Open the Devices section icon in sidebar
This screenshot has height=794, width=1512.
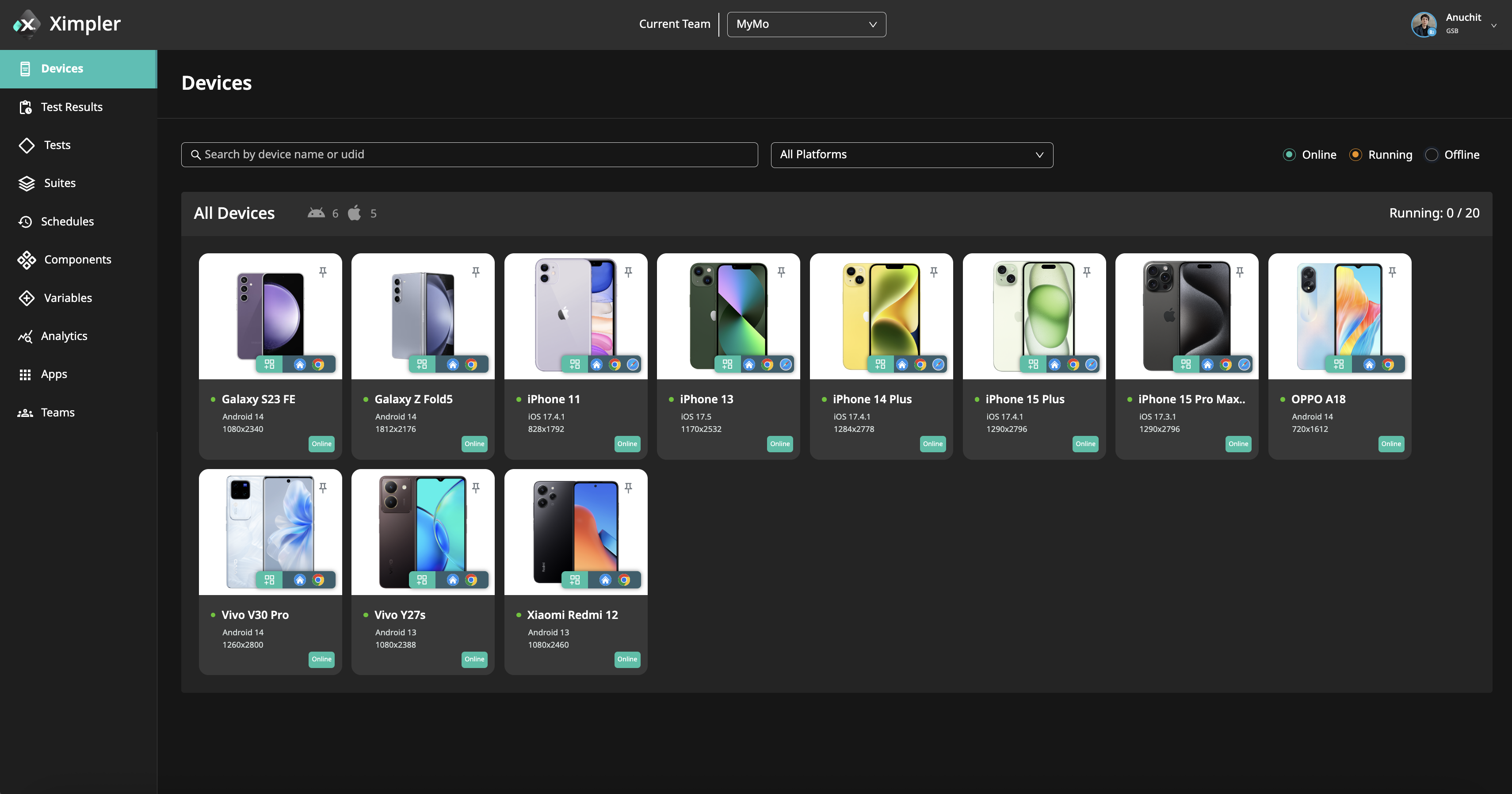26,69
